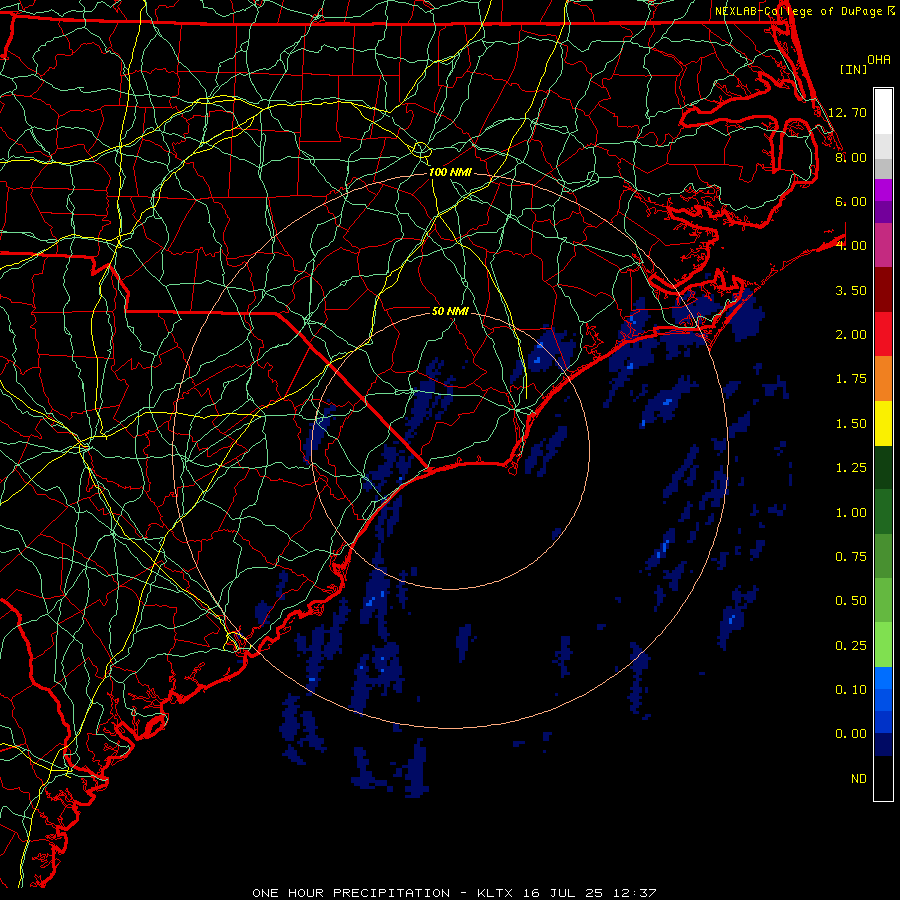The width and height of the screenshot is (900, 900).
Task: Click the 50 NMI range ring label
Action: [450, 311]
